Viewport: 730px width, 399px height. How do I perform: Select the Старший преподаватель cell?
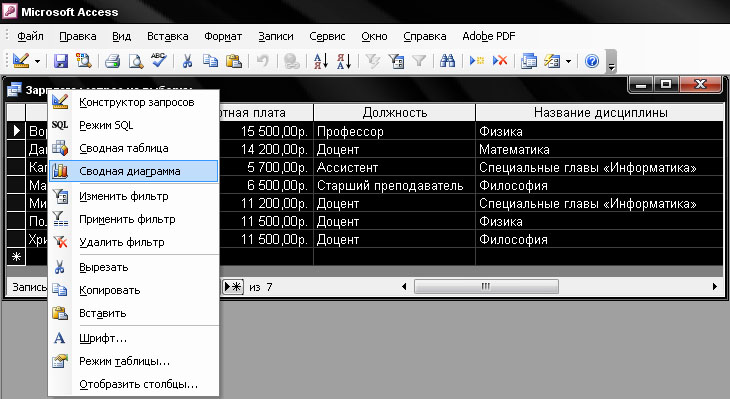[x=394, y=185]
